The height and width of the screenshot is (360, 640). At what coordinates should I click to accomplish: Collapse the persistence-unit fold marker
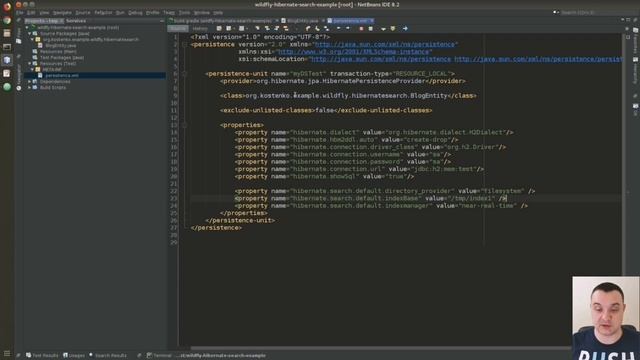click(x=184, y=74)
